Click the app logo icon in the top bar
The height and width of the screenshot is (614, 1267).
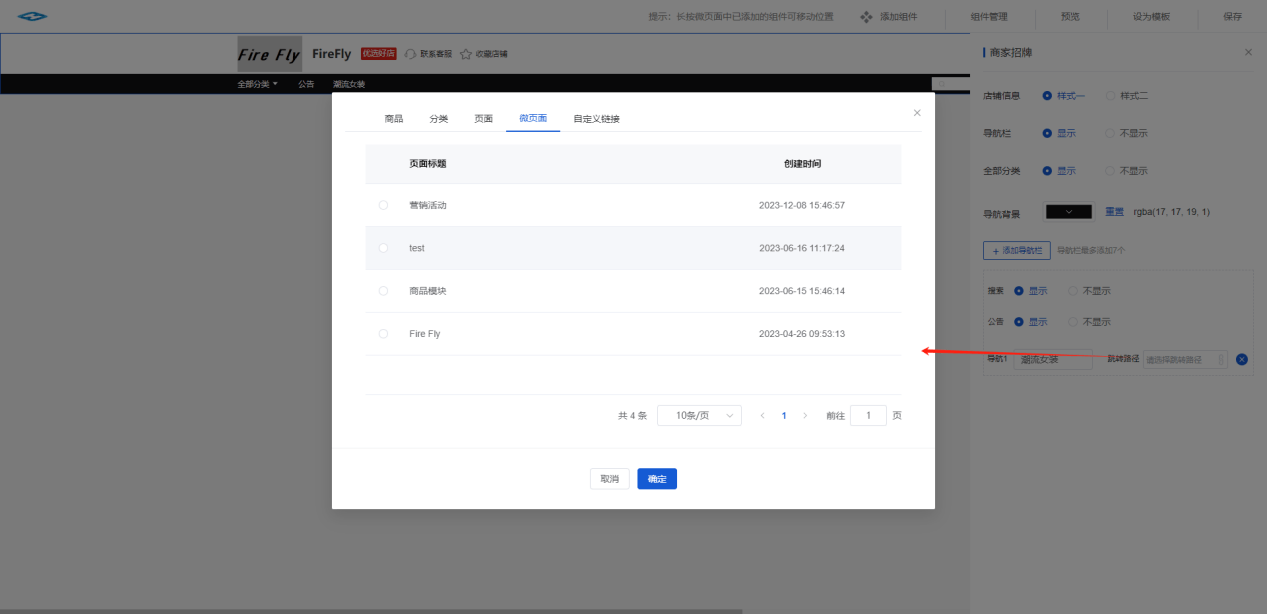32,16
